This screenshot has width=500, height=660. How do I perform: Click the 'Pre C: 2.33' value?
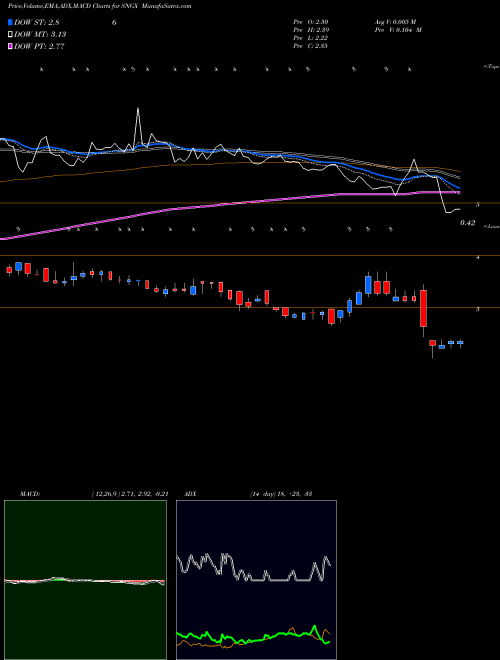311,46
